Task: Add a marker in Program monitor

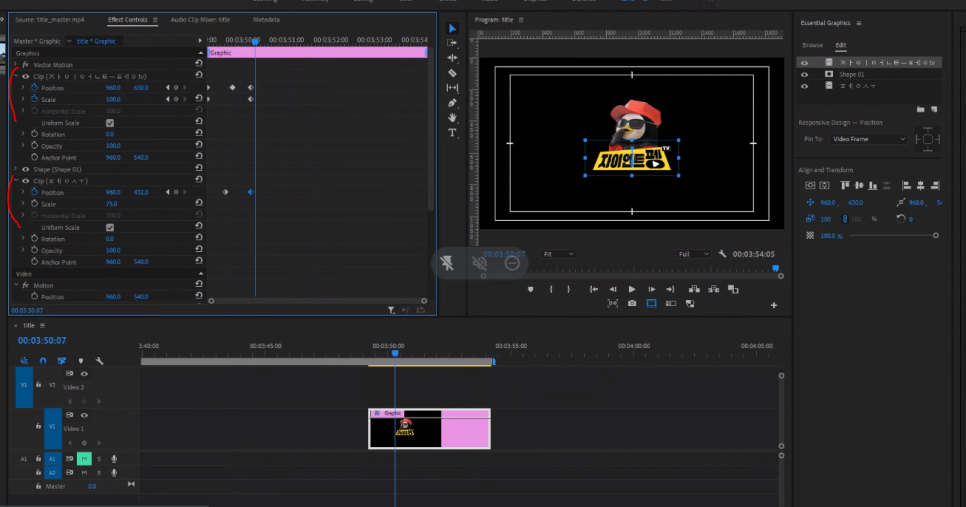Action: coord(530,289)
